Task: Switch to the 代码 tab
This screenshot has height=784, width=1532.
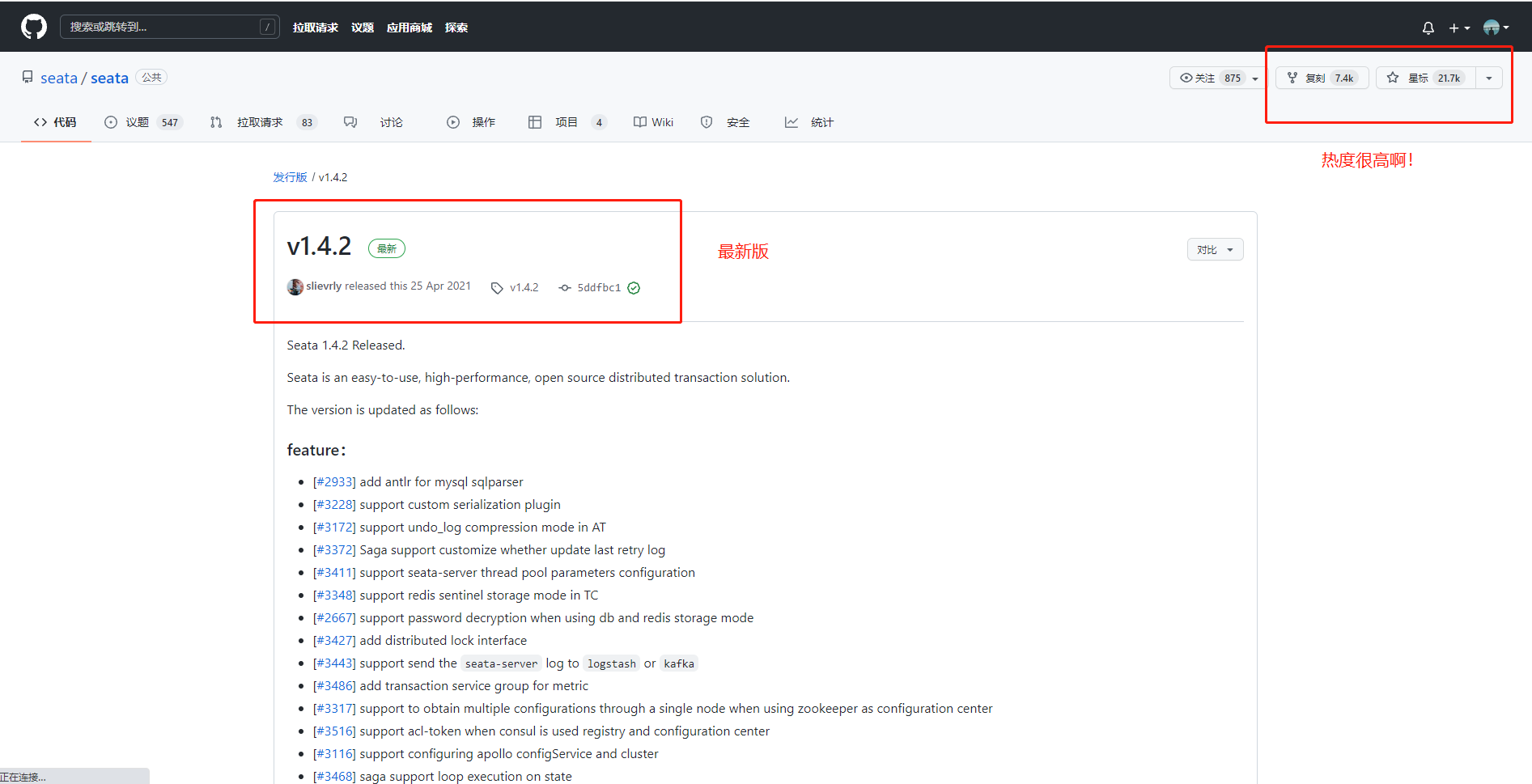Action: [x=55, y=122]
